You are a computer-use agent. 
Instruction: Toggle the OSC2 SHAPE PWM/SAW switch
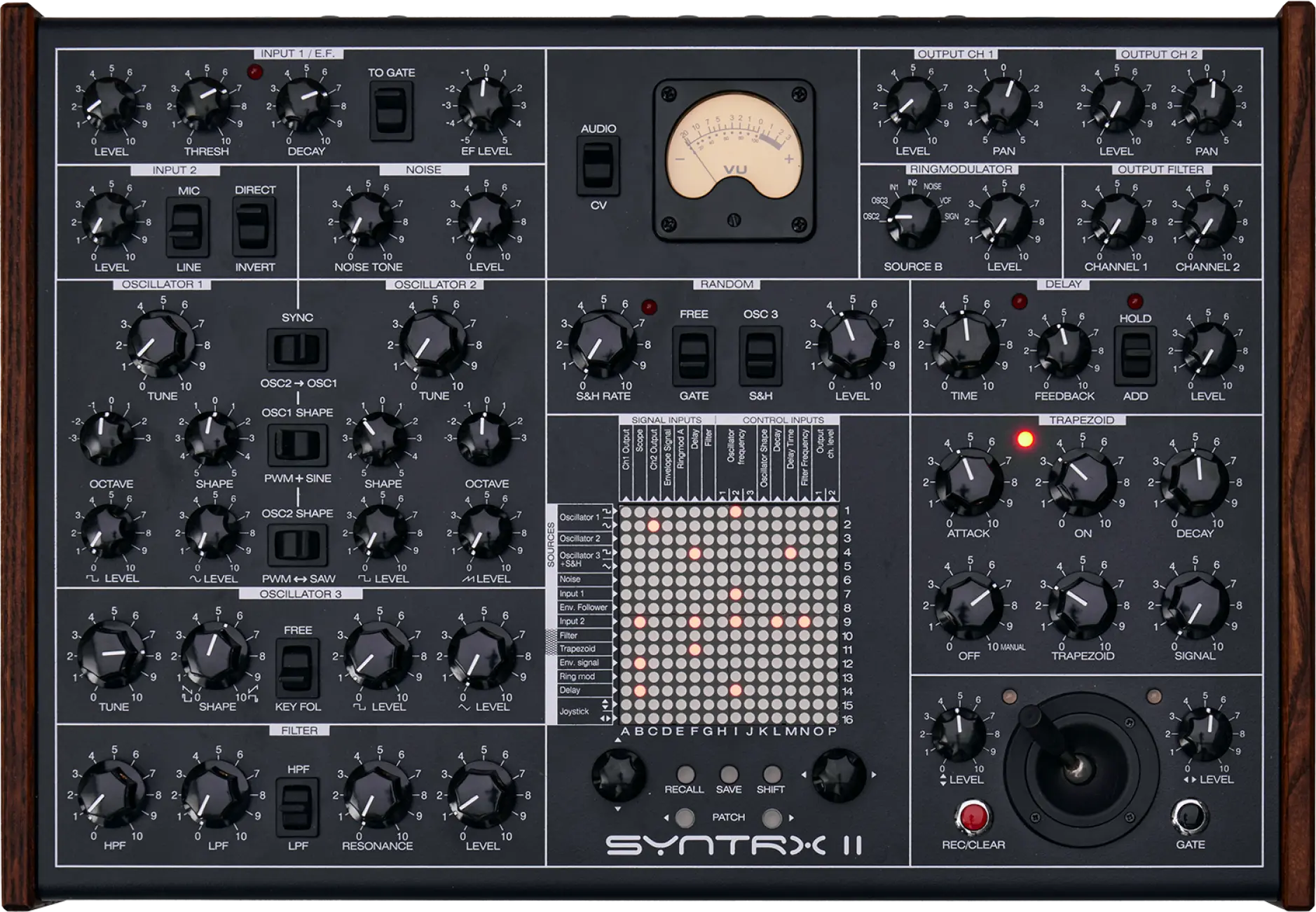pyautogui.click(x=297, y=545)
